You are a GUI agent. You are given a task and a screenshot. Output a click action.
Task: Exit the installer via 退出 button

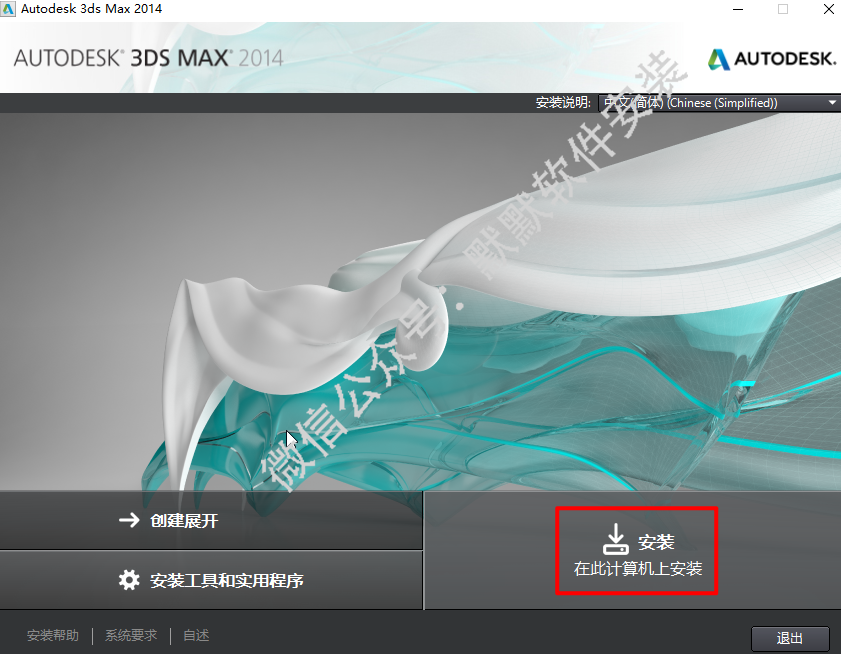coord(790,638)
